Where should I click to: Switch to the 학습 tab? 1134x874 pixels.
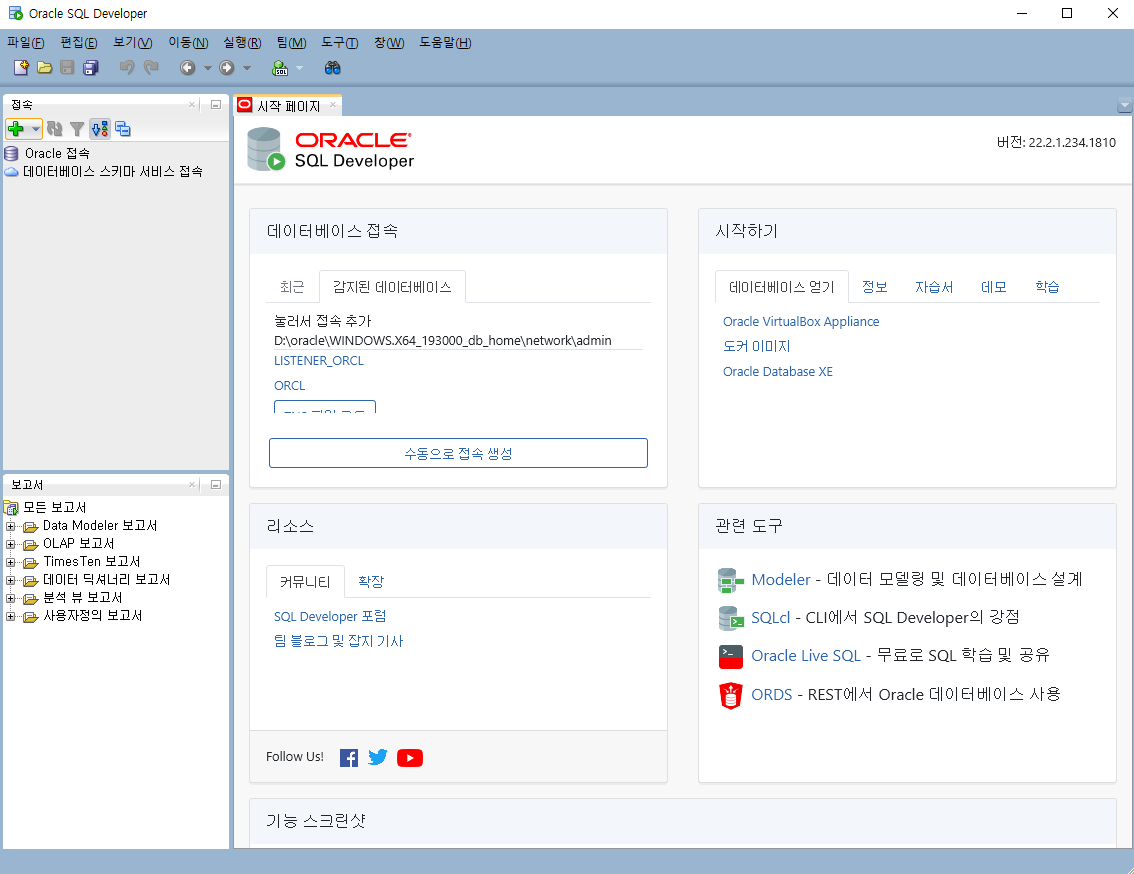tap(1047, 287)
